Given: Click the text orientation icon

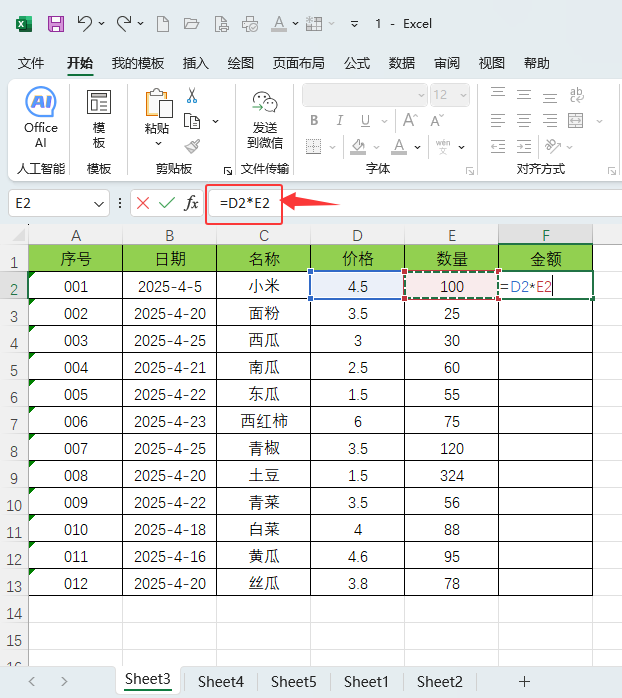Looking at the screenshot, I should coord(553,146).
